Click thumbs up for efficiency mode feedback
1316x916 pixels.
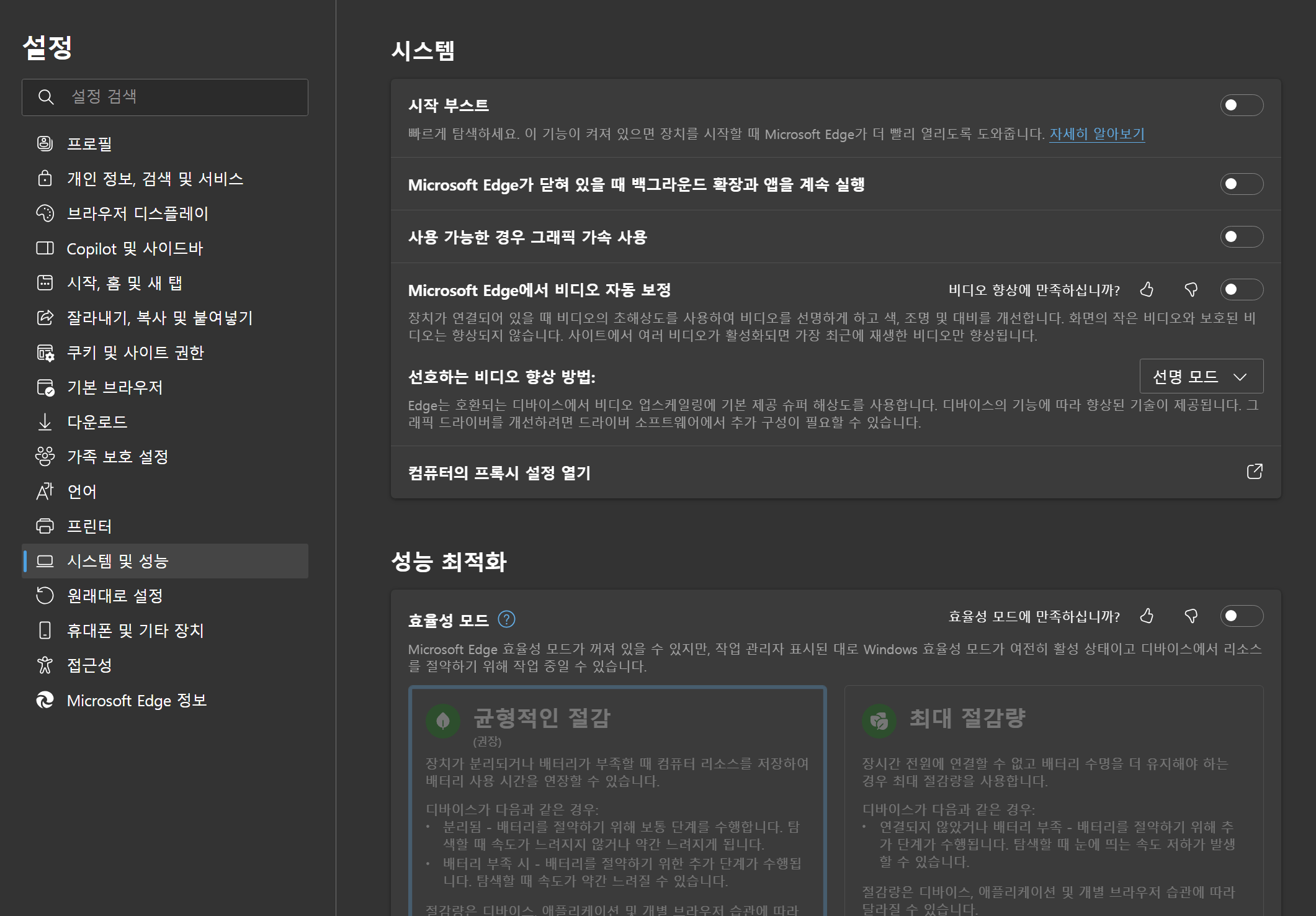click(x=1147, y=616)
